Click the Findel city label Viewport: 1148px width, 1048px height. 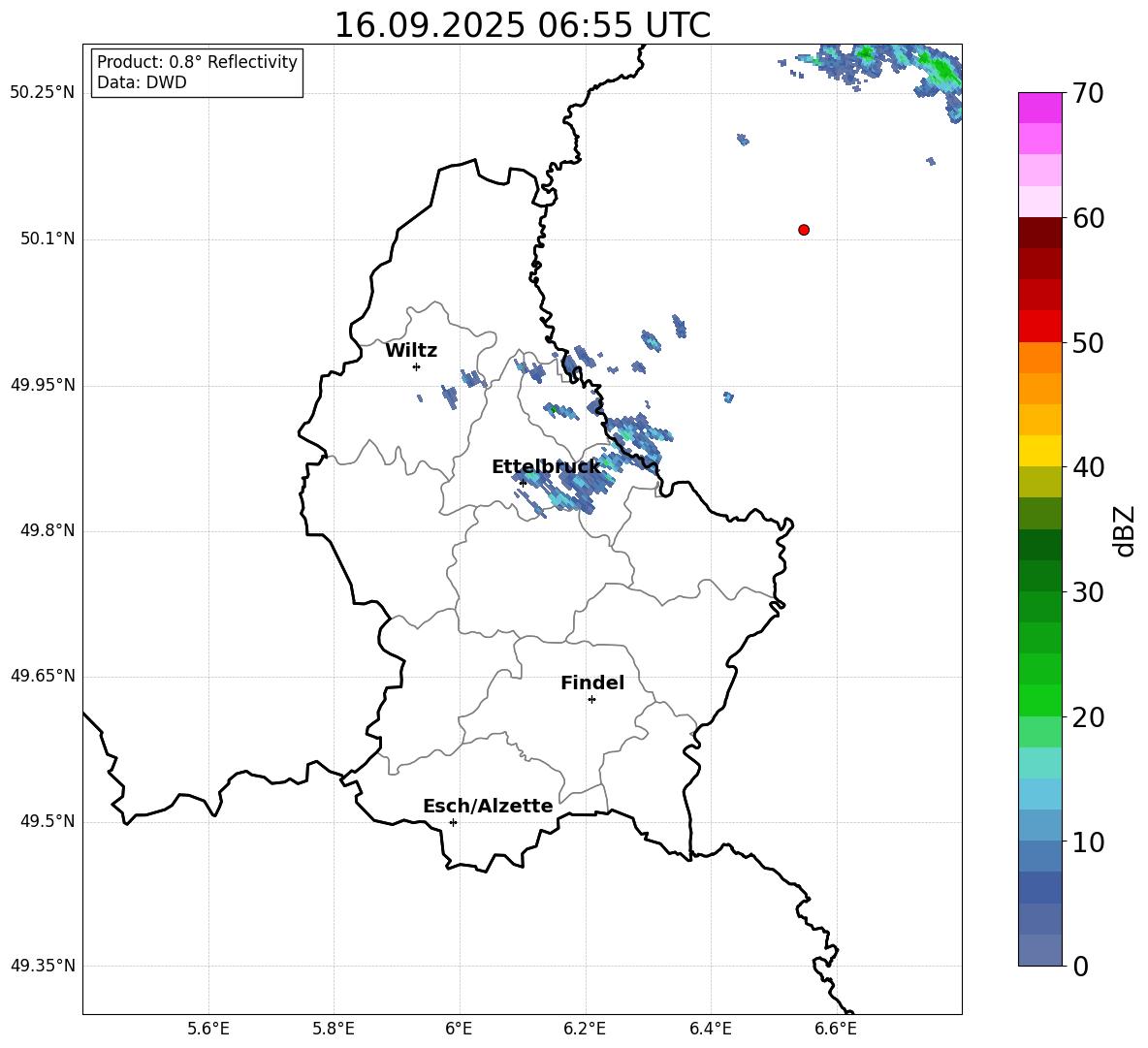592,683
